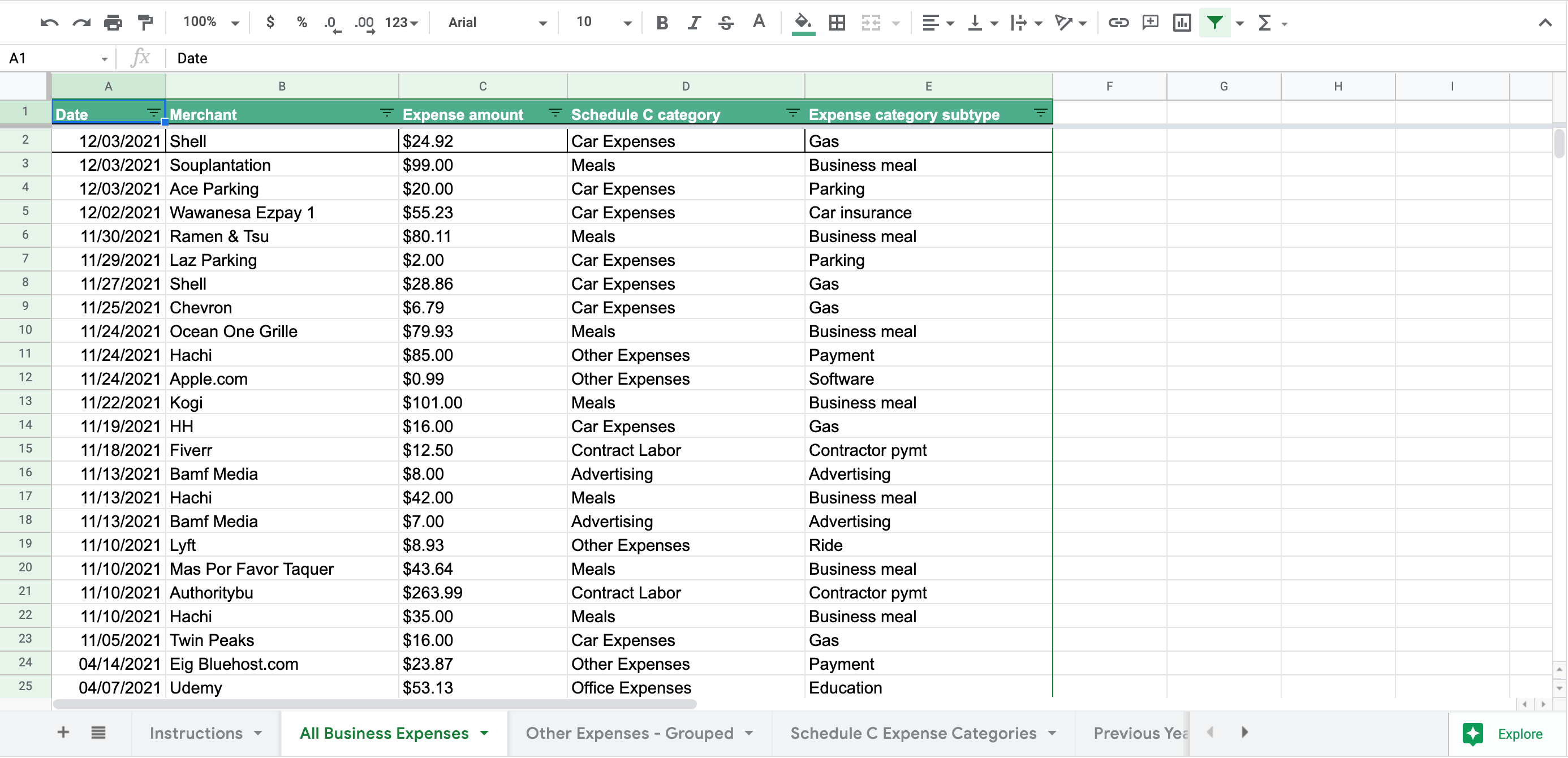Open the 100% zoom dropdown
The width and height of the screenshot is (1568, 758).
(210, 23)
